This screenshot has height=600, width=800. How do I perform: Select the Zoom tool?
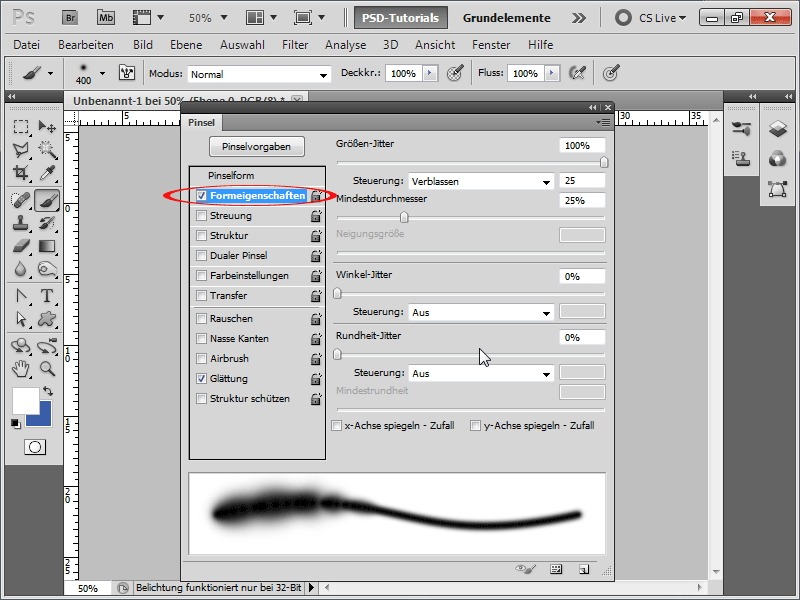pyautogui.click(x=47, y=368)
